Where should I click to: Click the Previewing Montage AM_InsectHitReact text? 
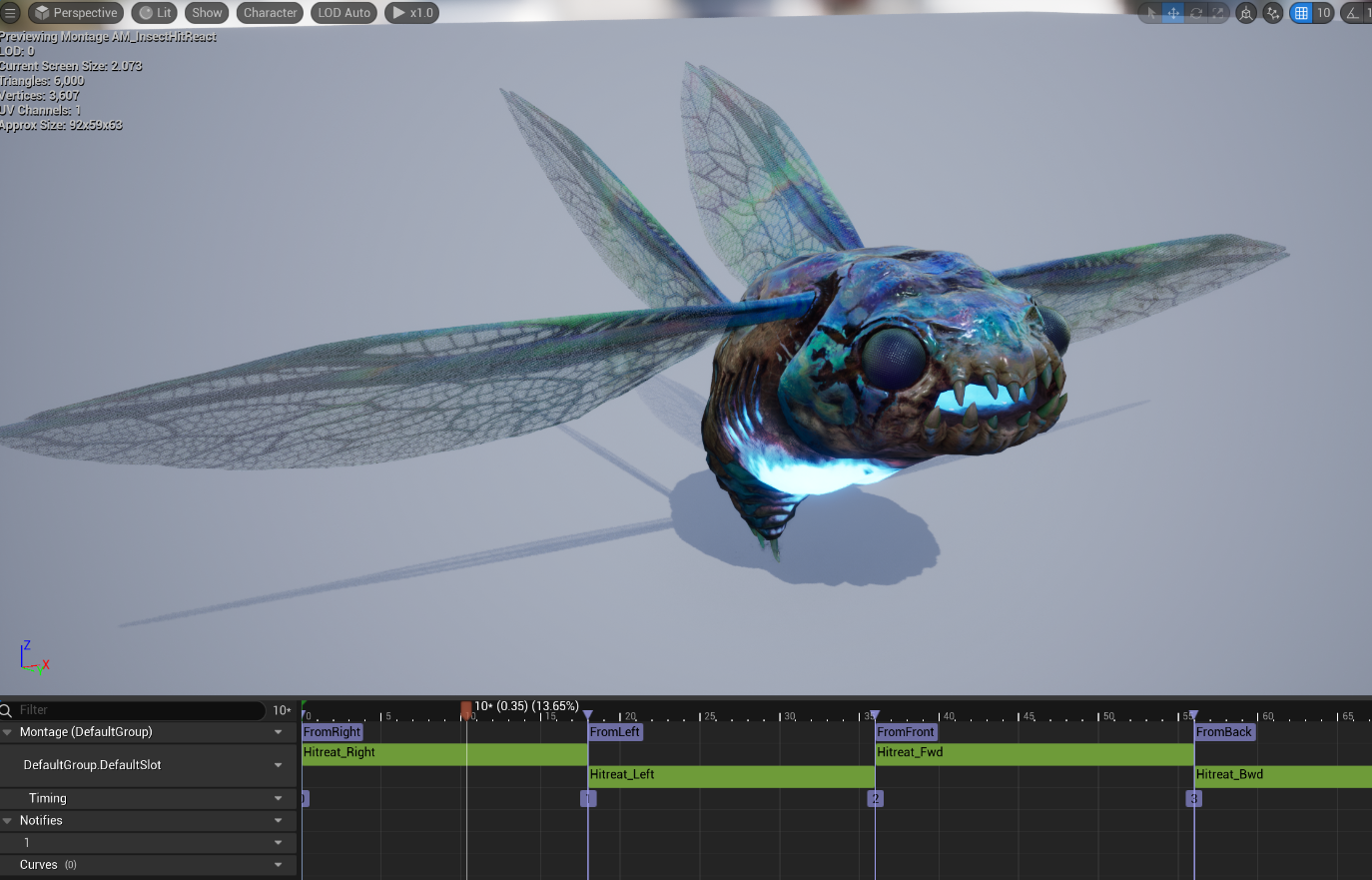pos(108,37)
